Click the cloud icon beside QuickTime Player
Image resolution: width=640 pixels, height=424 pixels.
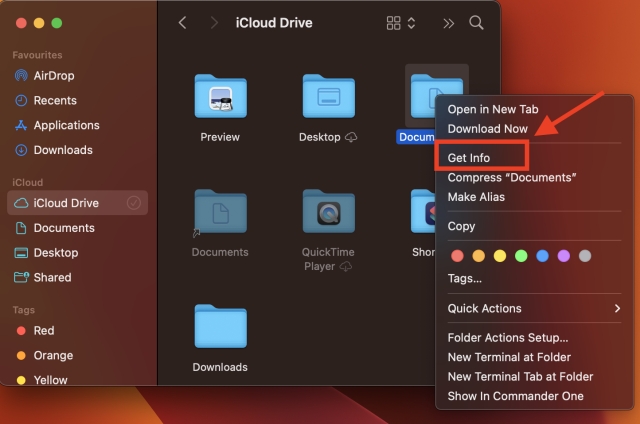[x=346, y=267]
